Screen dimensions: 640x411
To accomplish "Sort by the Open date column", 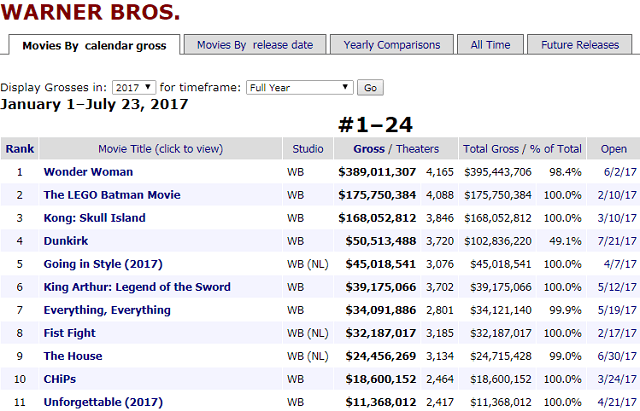I will coord(613,149).
